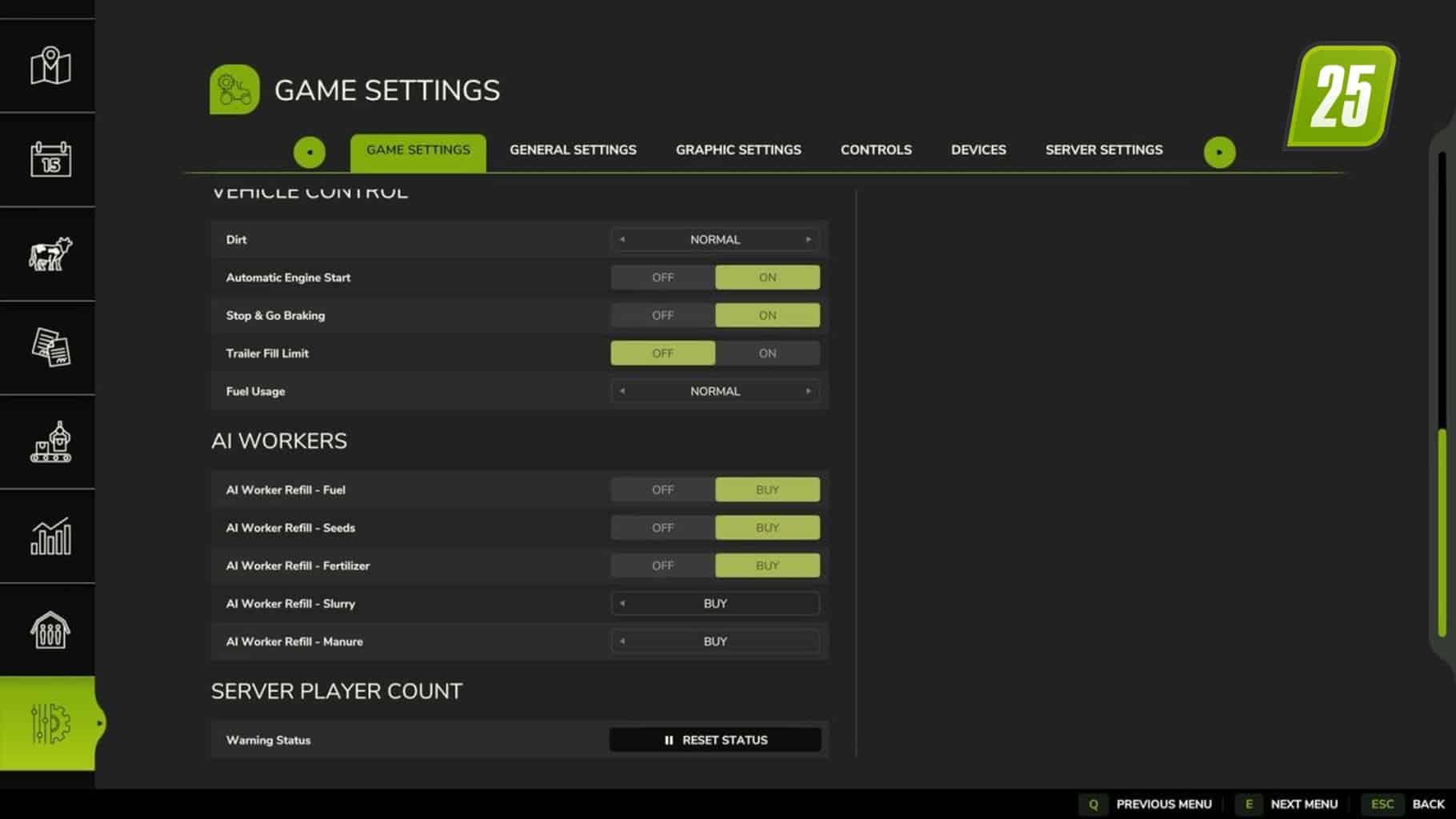
Task: Switch to the Graphic Settings tab
Action: coord(738,150)
